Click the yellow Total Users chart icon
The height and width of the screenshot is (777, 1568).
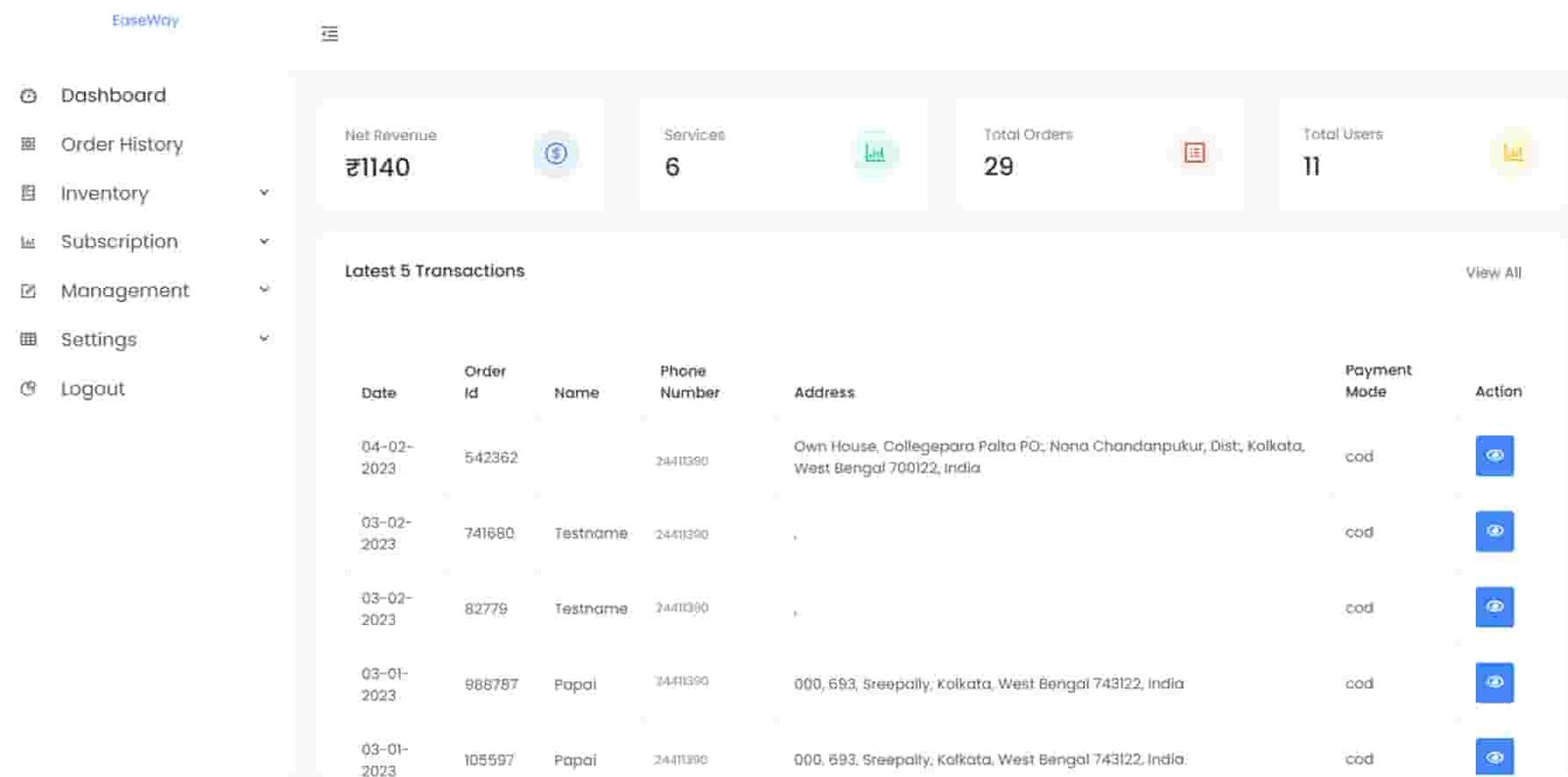[x=1512, y=153]
